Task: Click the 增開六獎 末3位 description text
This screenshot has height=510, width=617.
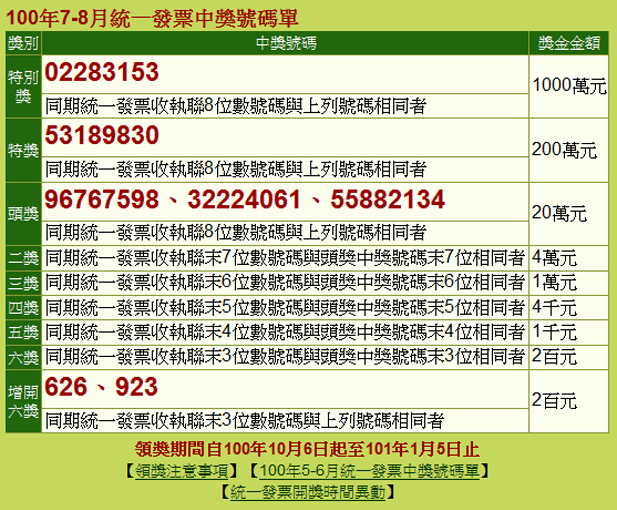Action: coord(244,421)
